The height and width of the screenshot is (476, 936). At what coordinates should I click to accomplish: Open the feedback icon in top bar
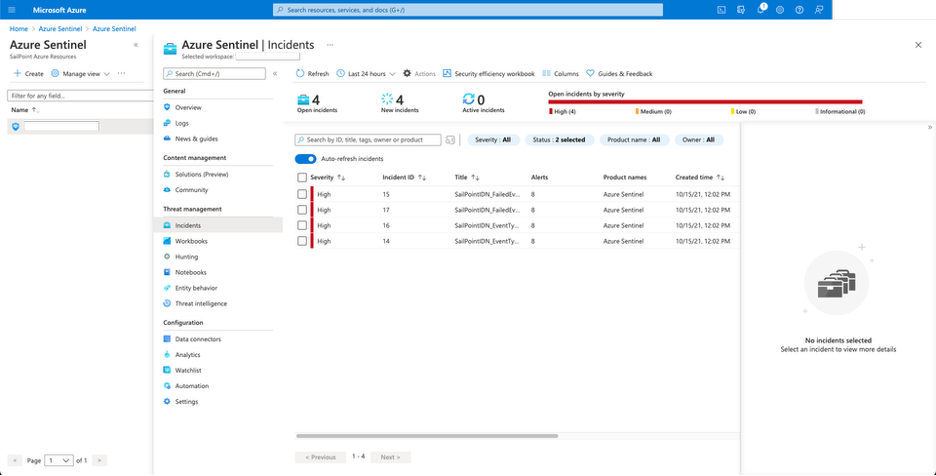click(x=819, y=10)
